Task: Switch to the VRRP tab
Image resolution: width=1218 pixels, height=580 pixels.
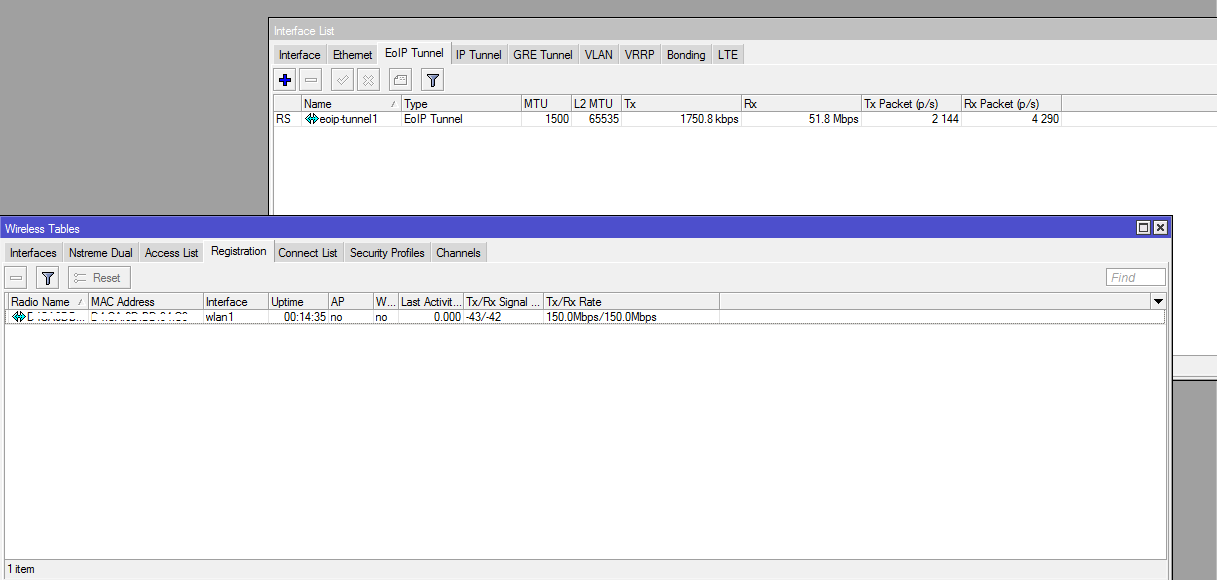Action: pyautogui.click(x=640, y=55)
